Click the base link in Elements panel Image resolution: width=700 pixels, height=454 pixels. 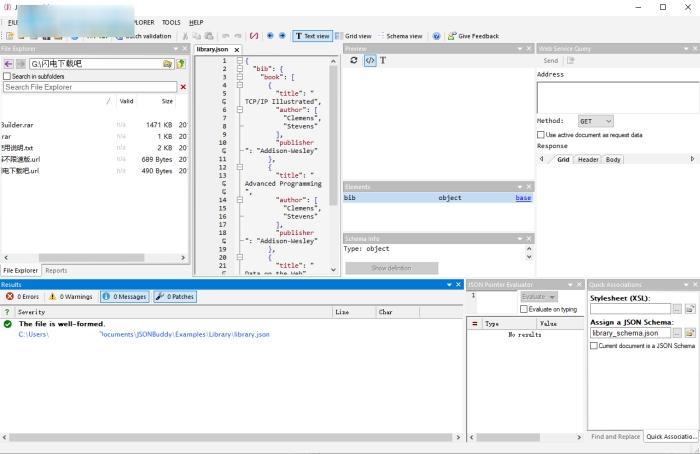coord(523,198)
